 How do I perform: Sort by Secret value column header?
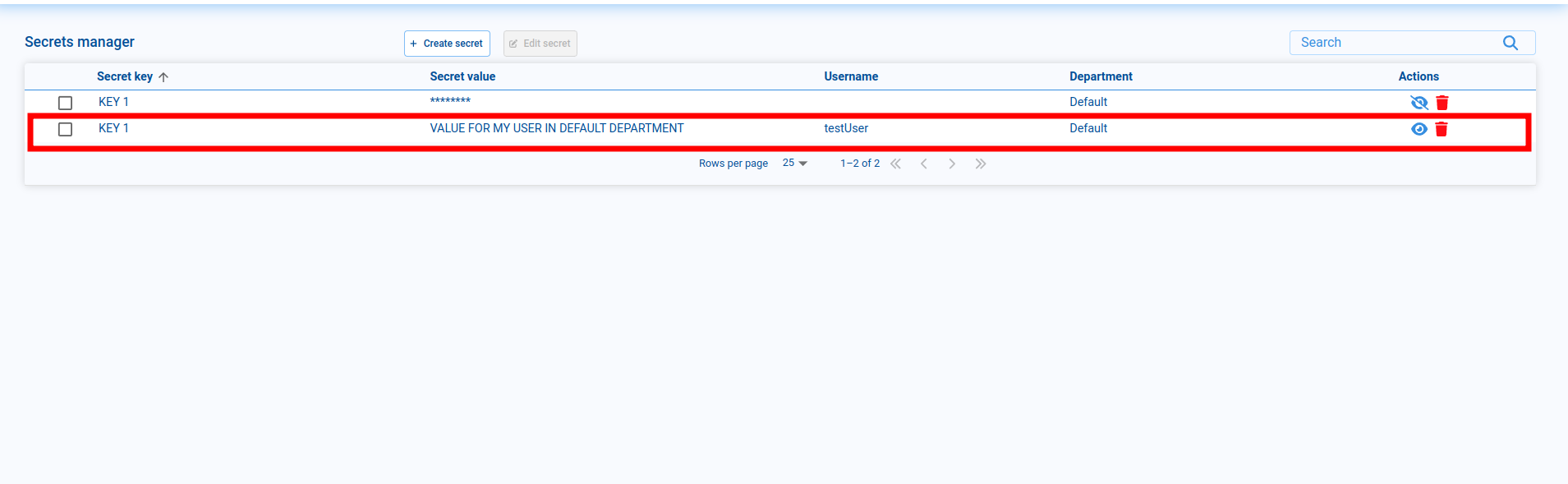462,76
